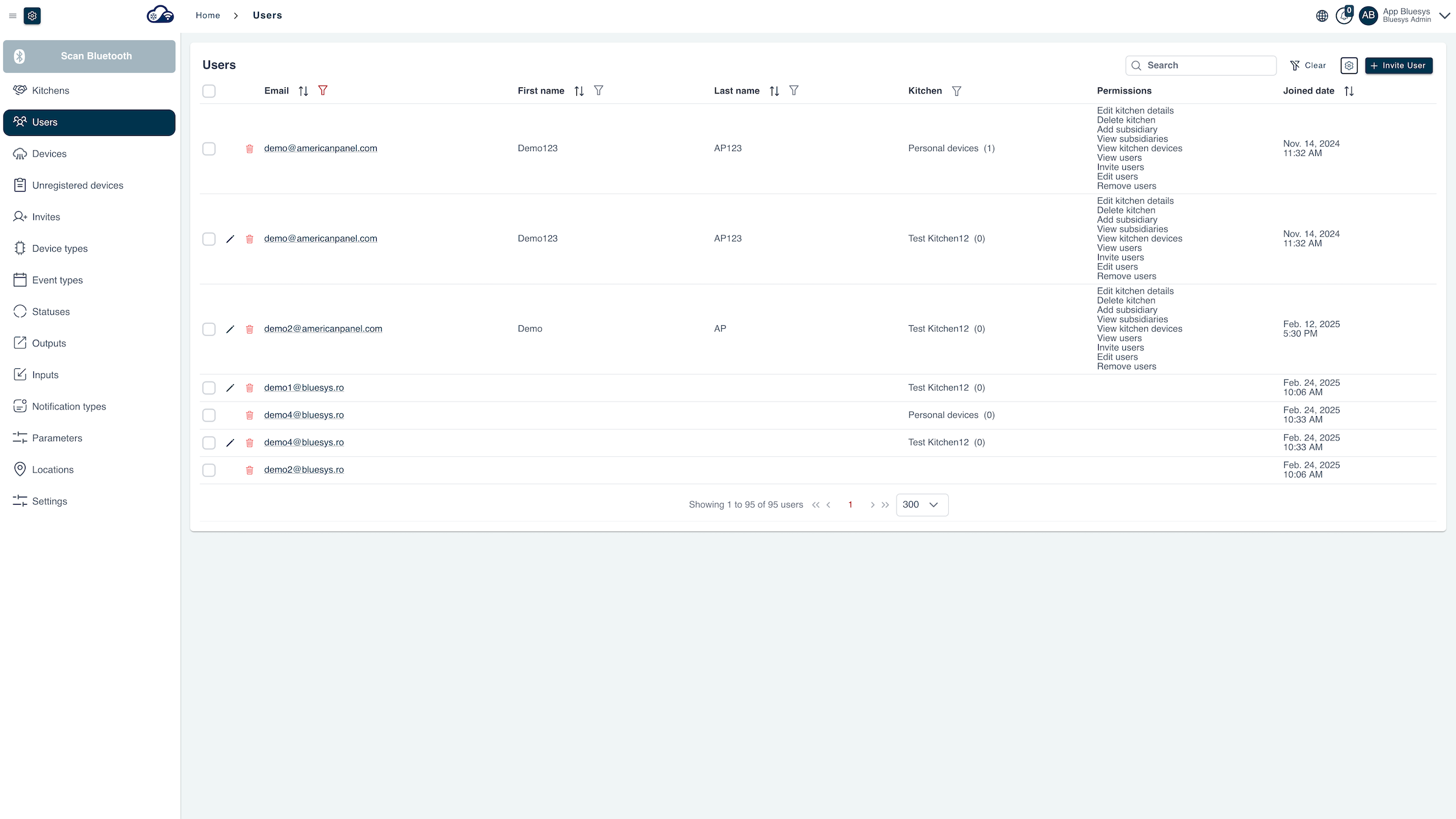The image size is (1456, 819).
Task: View the Unregistered devices list
Action: tap(78, 185)
